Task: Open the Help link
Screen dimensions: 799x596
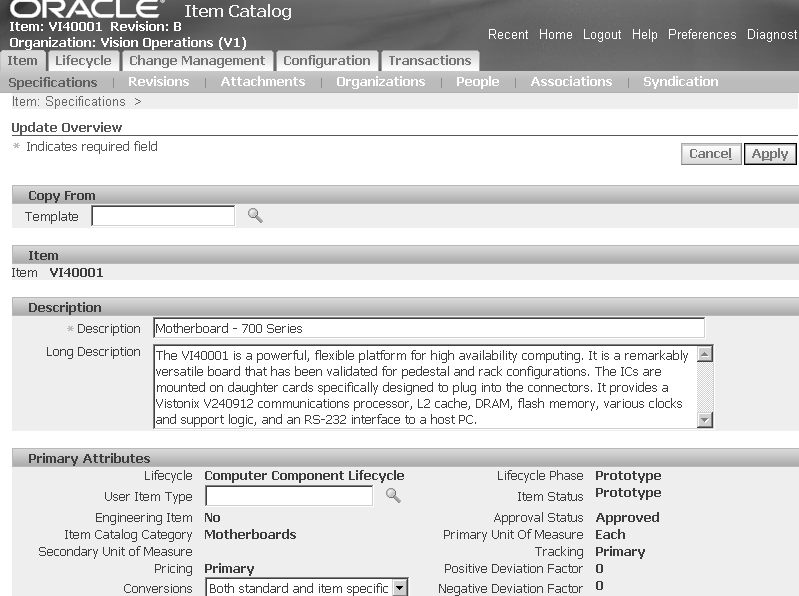Action: pos(645,35)
